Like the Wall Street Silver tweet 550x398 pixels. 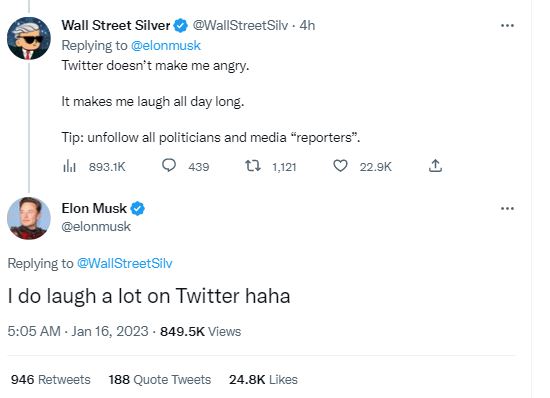coord(340,166)
